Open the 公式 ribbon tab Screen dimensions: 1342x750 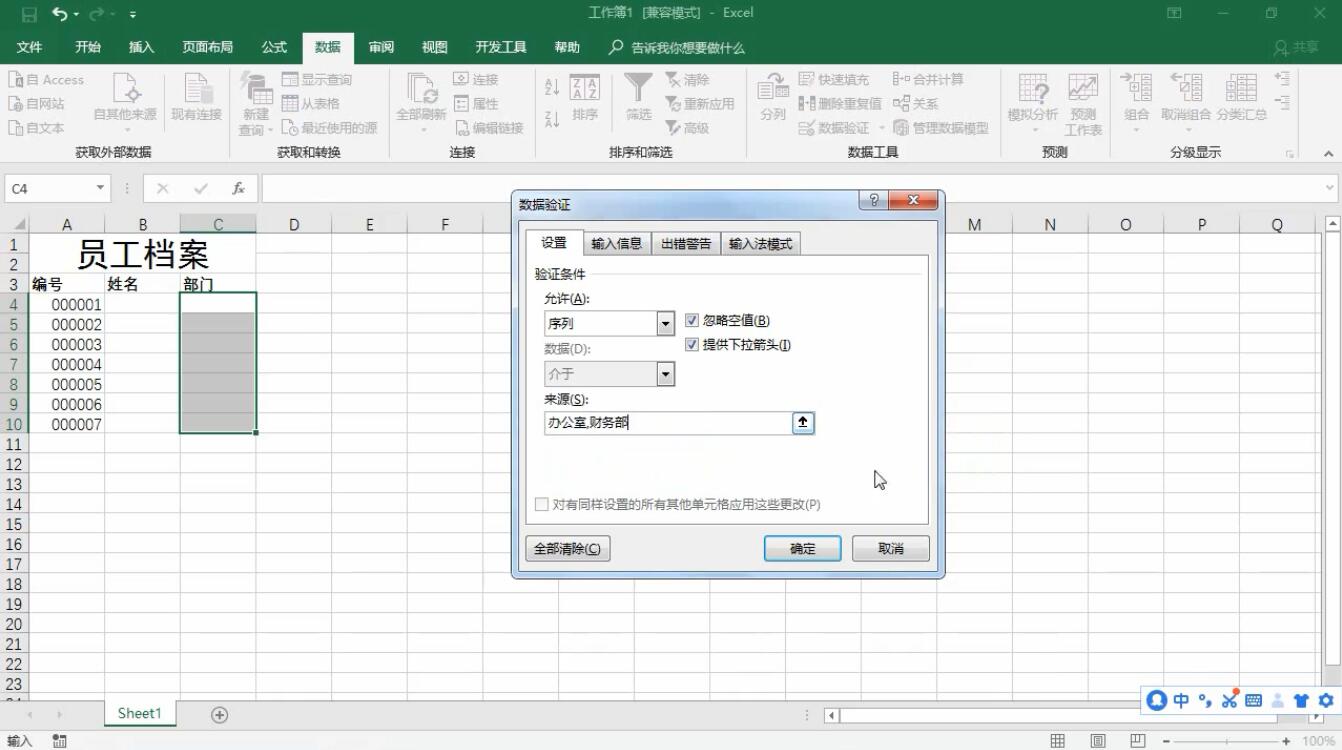[x=274, y=47]
